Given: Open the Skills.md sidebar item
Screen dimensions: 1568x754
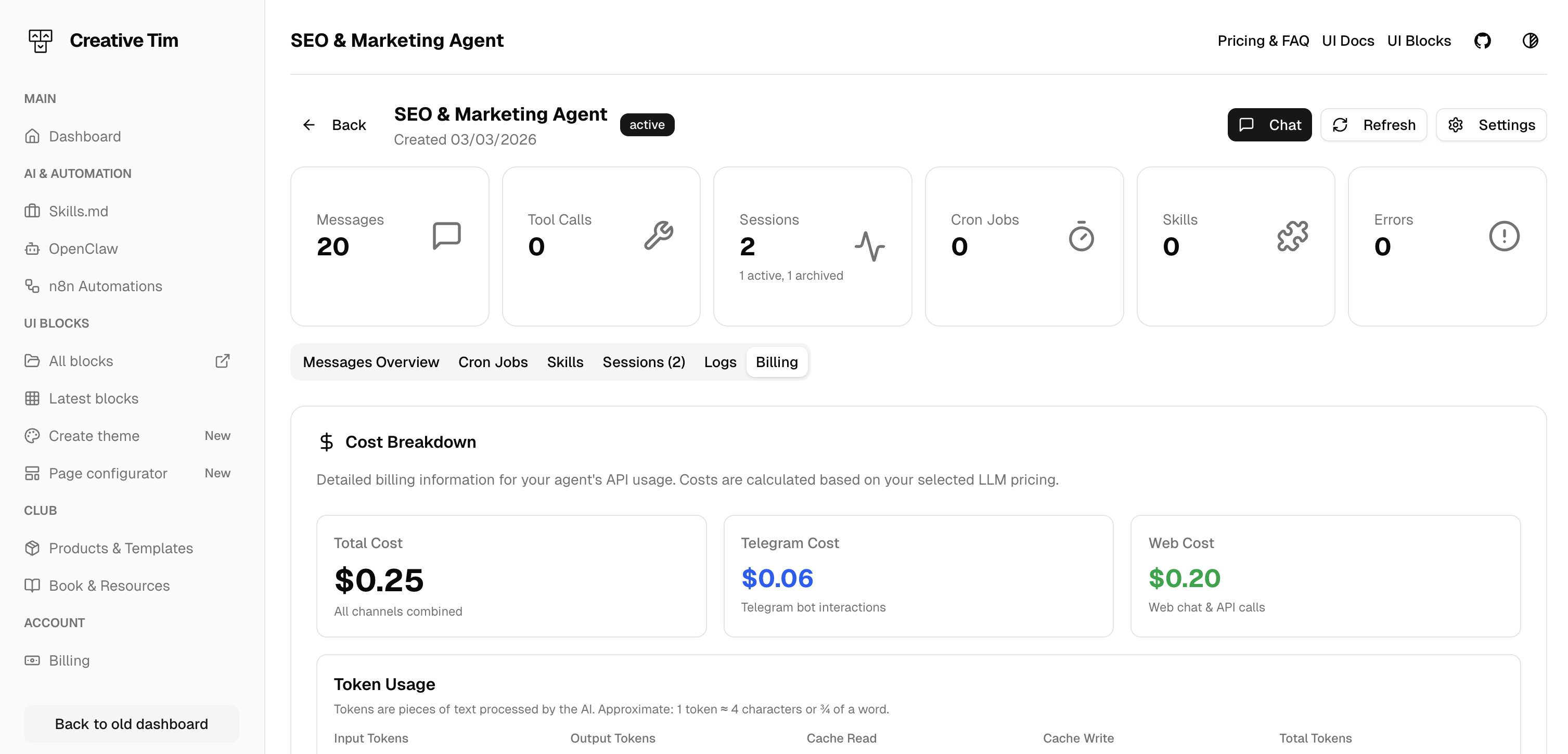Looking at the screenshot, I should [132, 211].
